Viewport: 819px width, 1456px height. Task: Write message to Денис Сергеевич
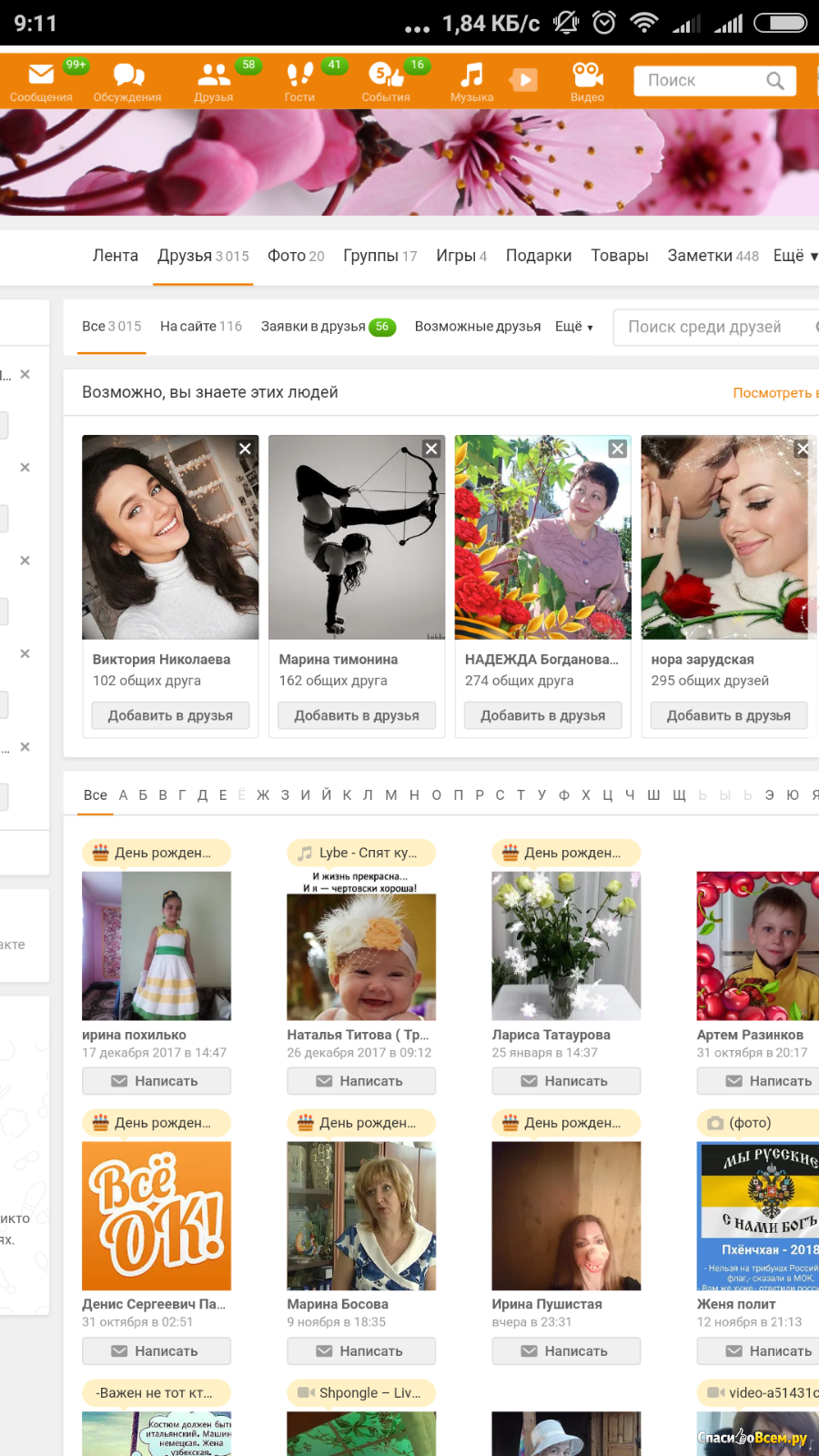157,1351
